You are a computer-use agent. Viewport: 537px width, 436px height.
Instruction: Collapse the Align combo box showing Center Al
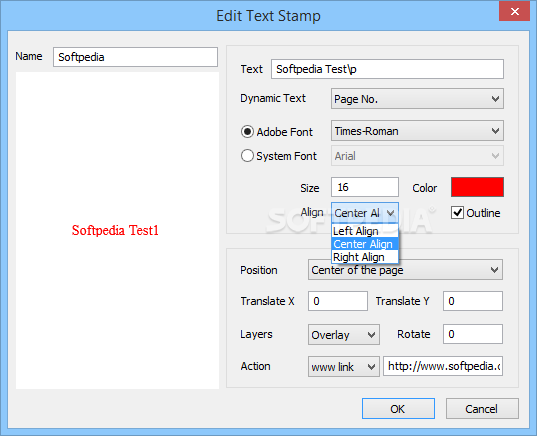[365, 213]
